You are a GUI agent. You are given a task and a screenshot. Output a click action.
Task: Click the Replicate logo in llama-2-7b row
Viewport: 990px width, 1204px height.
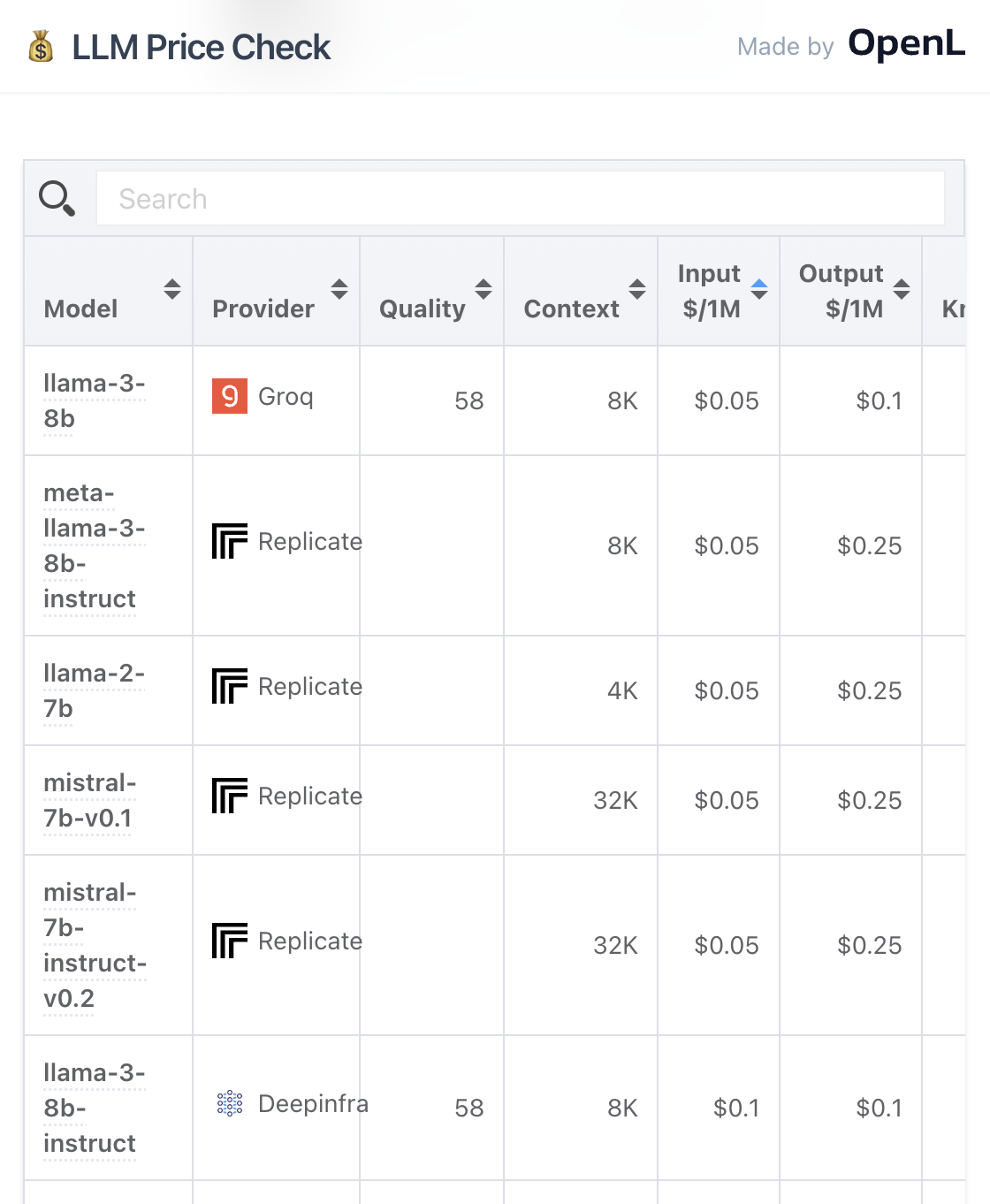tap(230, 686)
